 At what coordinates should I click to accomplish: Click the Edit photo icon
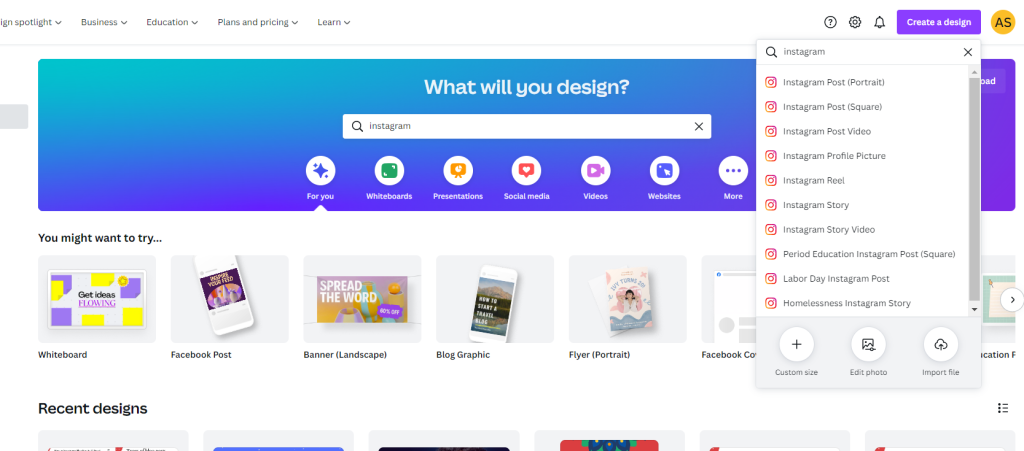pos(869,345)
